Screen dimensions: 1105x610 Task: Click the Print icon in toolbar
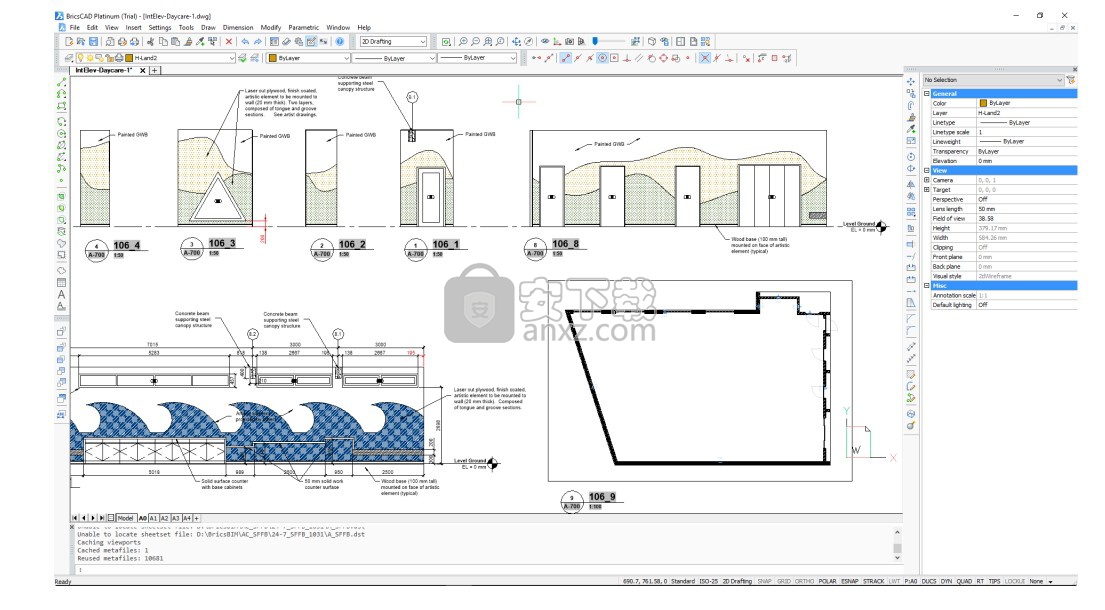pyautogui.click(x=122, y=42)
